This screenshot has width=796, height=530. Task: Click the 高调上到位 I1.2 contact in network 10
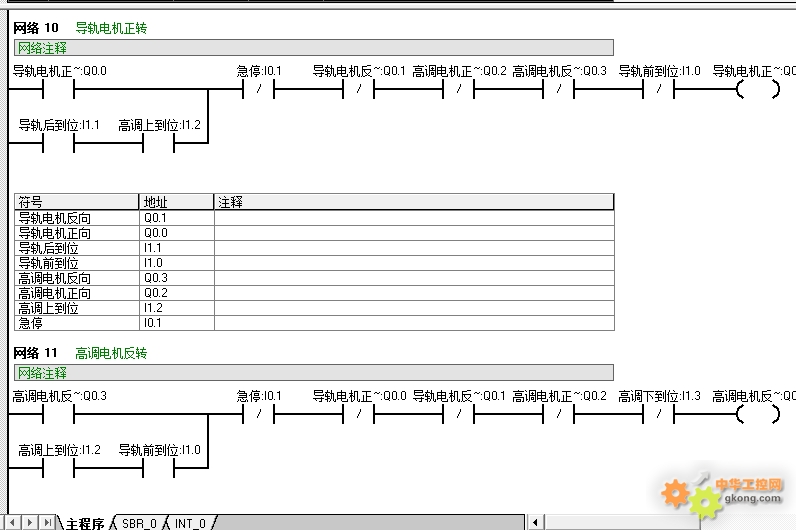(x=158, y=144)
